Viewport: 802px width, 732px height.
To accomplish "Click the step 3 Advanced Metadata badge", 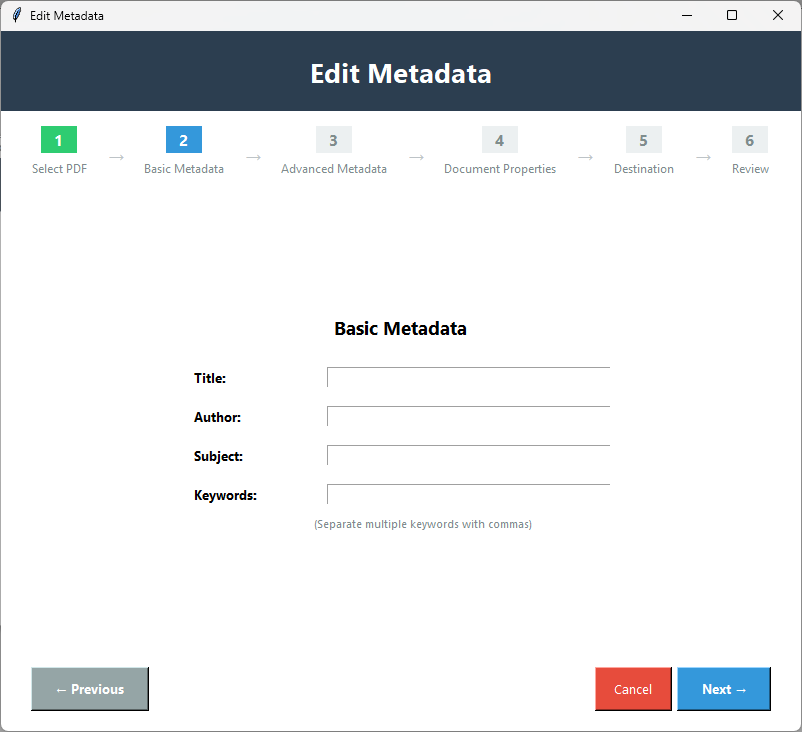I will point(333,140).
